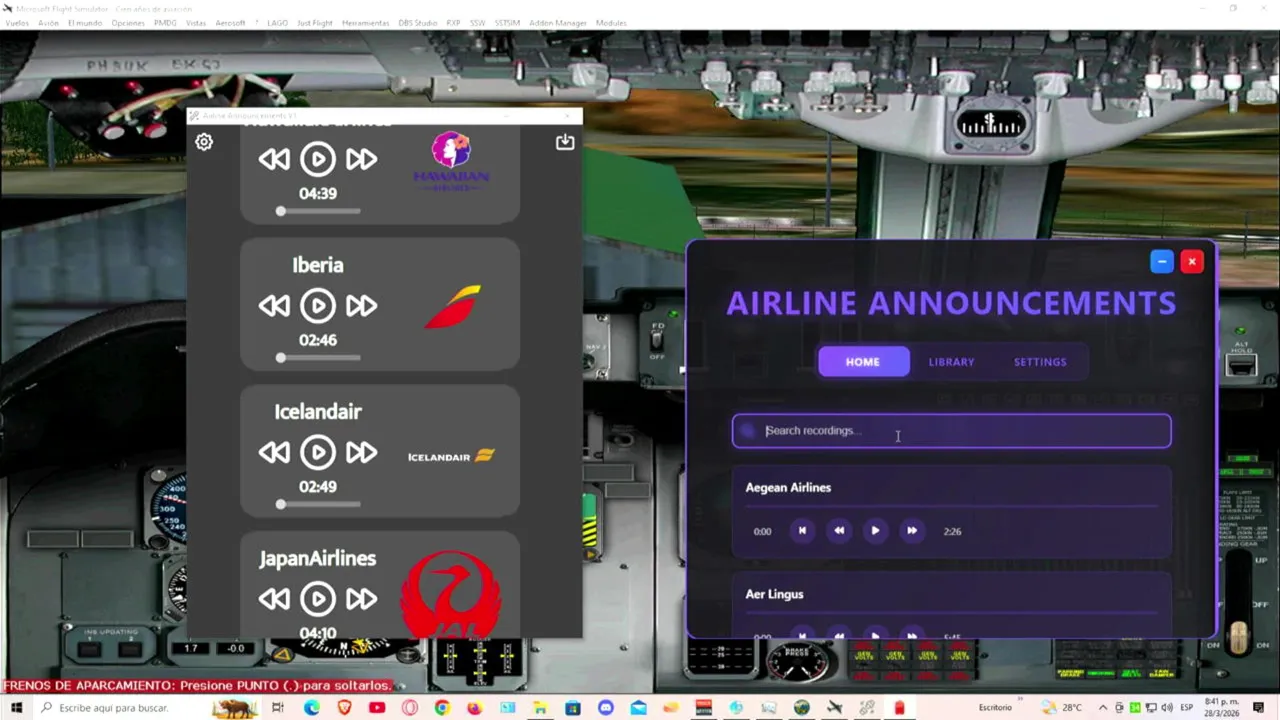Open the Herramientas menu
The width and height of the screenshot is (1280, 720).
coord(365,23)
